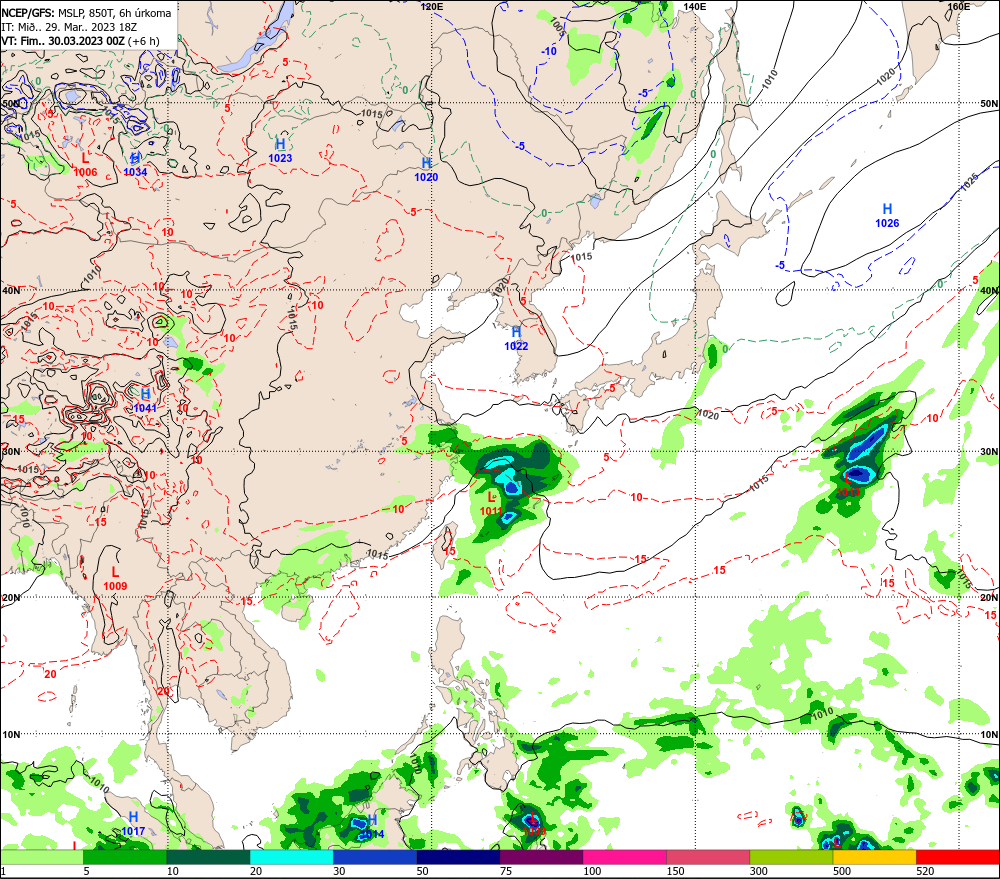1000x879 pixels.
Task: Click the 1005 isobar label
Action: tap(557, 26)
